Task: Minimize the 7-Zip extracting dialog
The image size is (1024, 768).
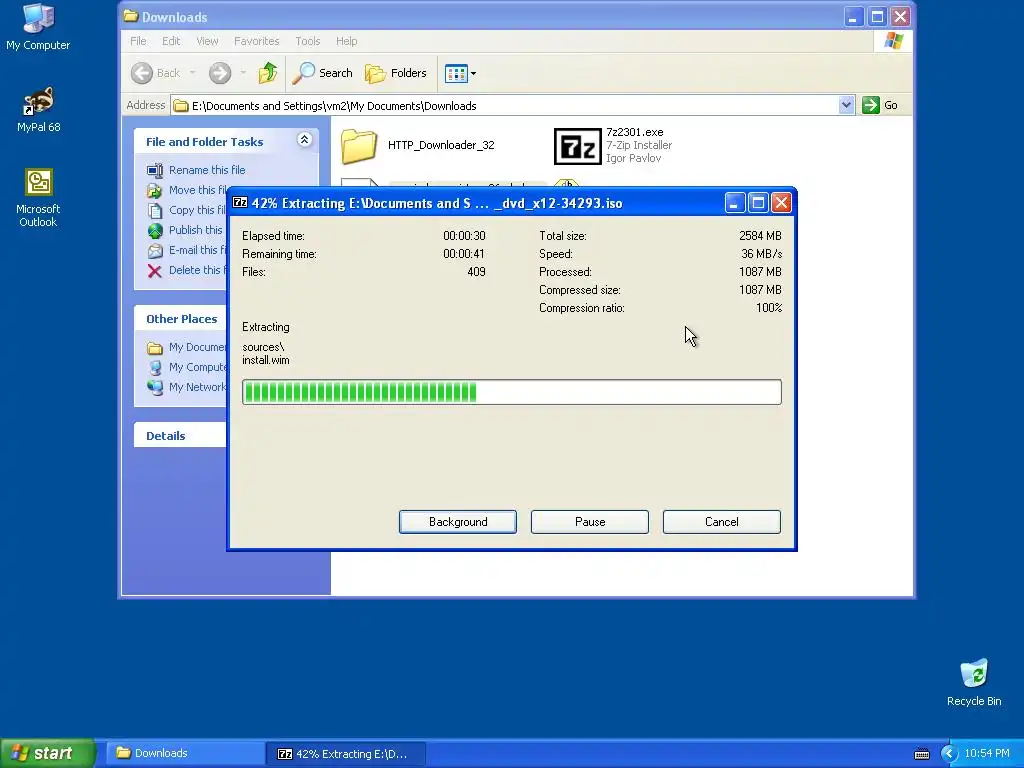Action: [x=735, y=203]
